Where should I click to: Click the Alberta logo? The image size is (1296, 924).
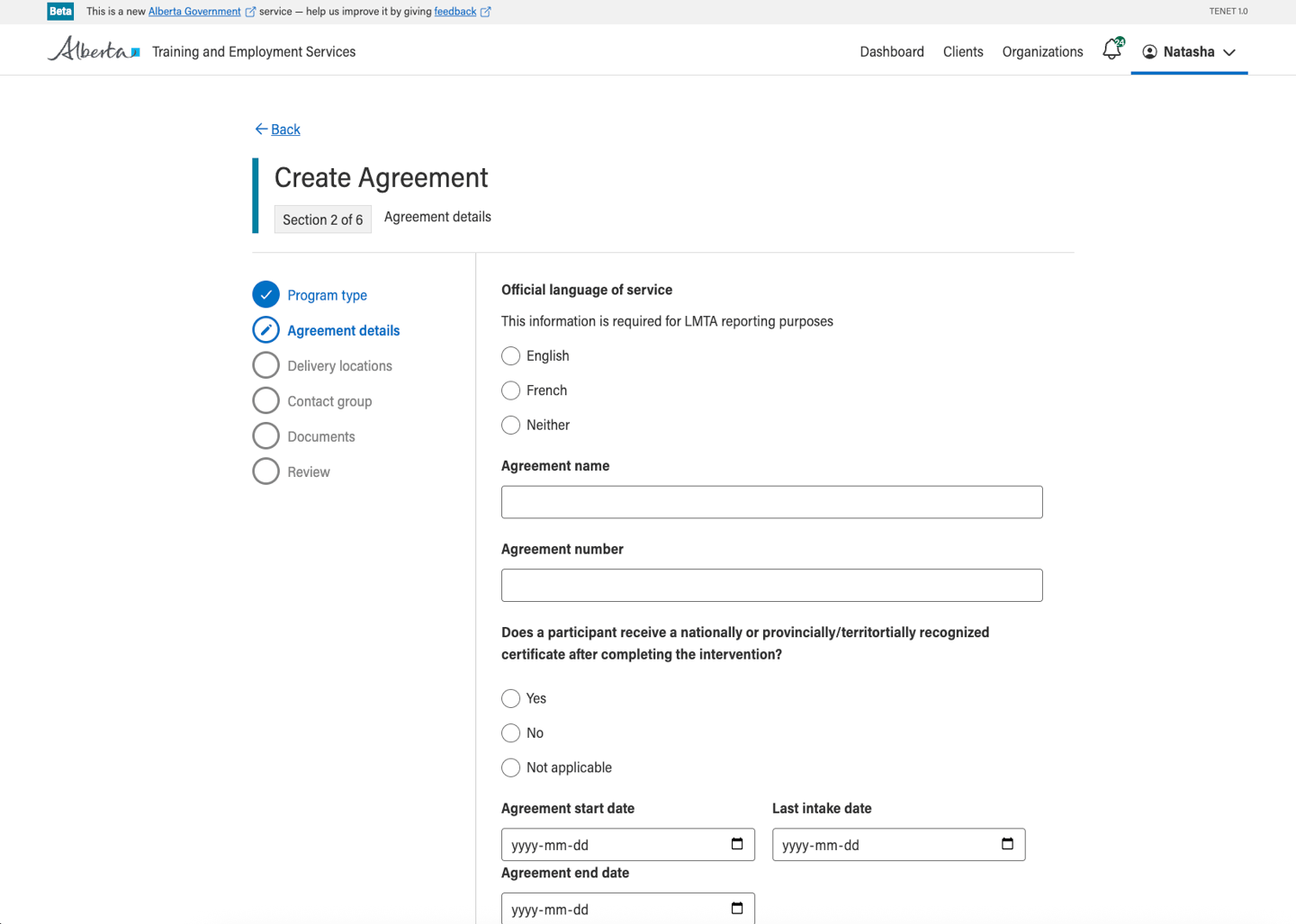click(94, 50)
